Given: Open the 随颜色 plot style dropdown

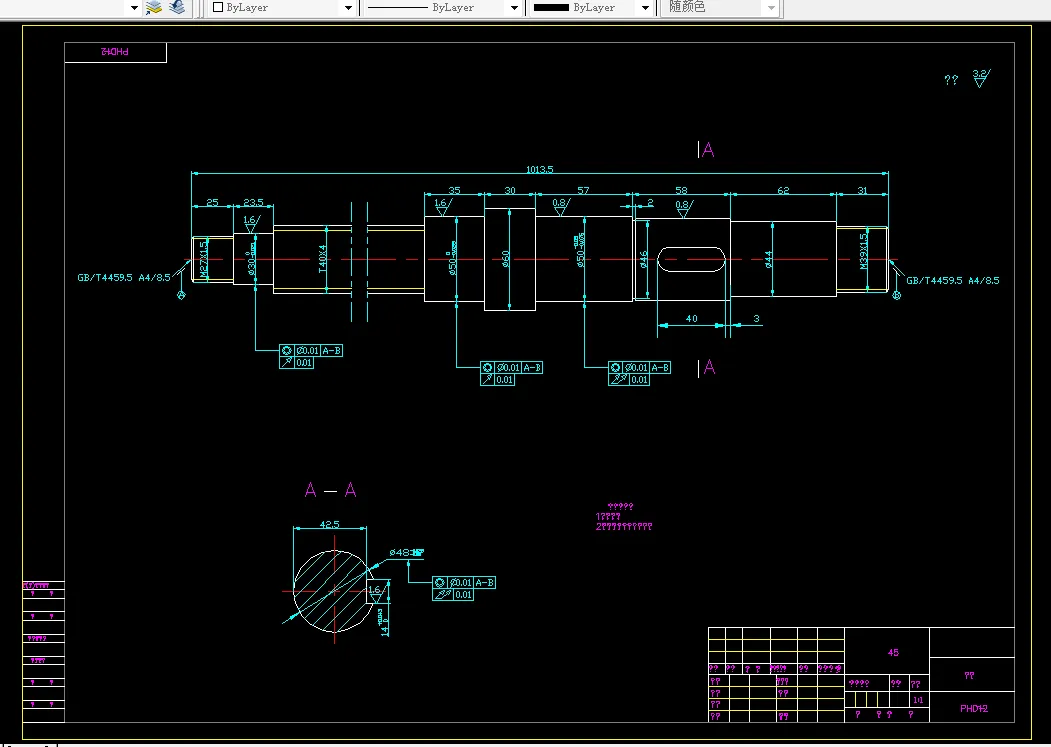Looking at the screenshot, I should [771, 8].
